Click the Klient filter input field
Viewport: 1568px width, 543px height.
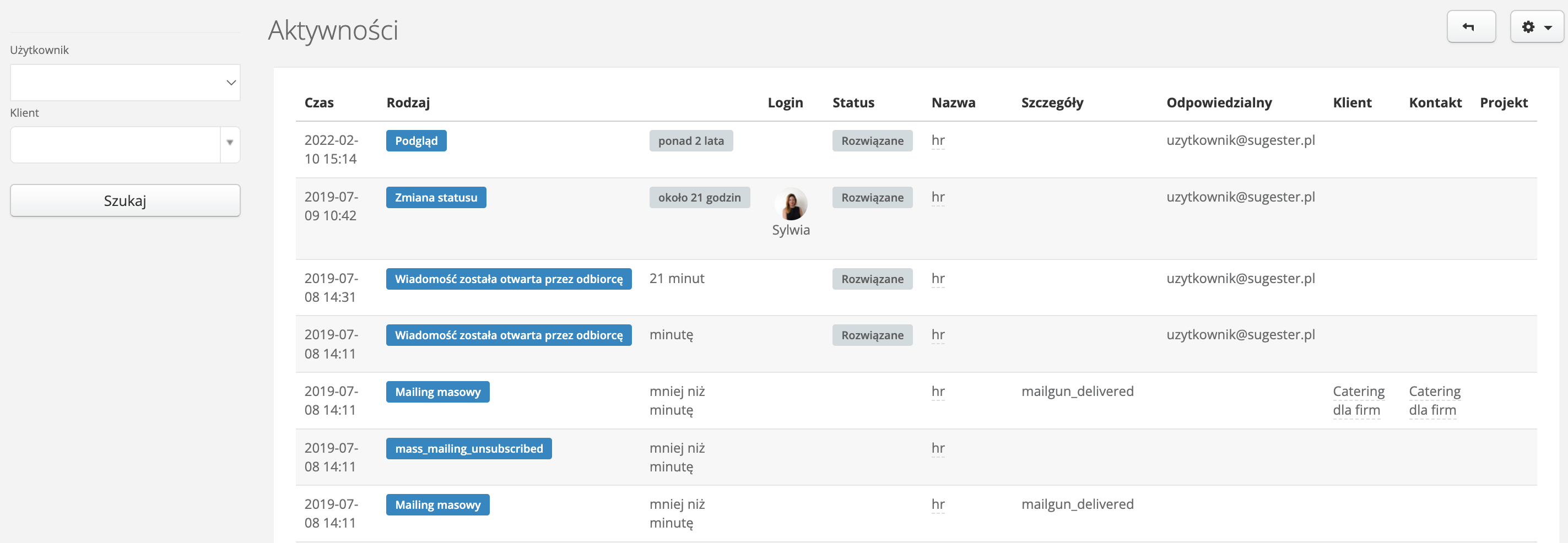115,145
